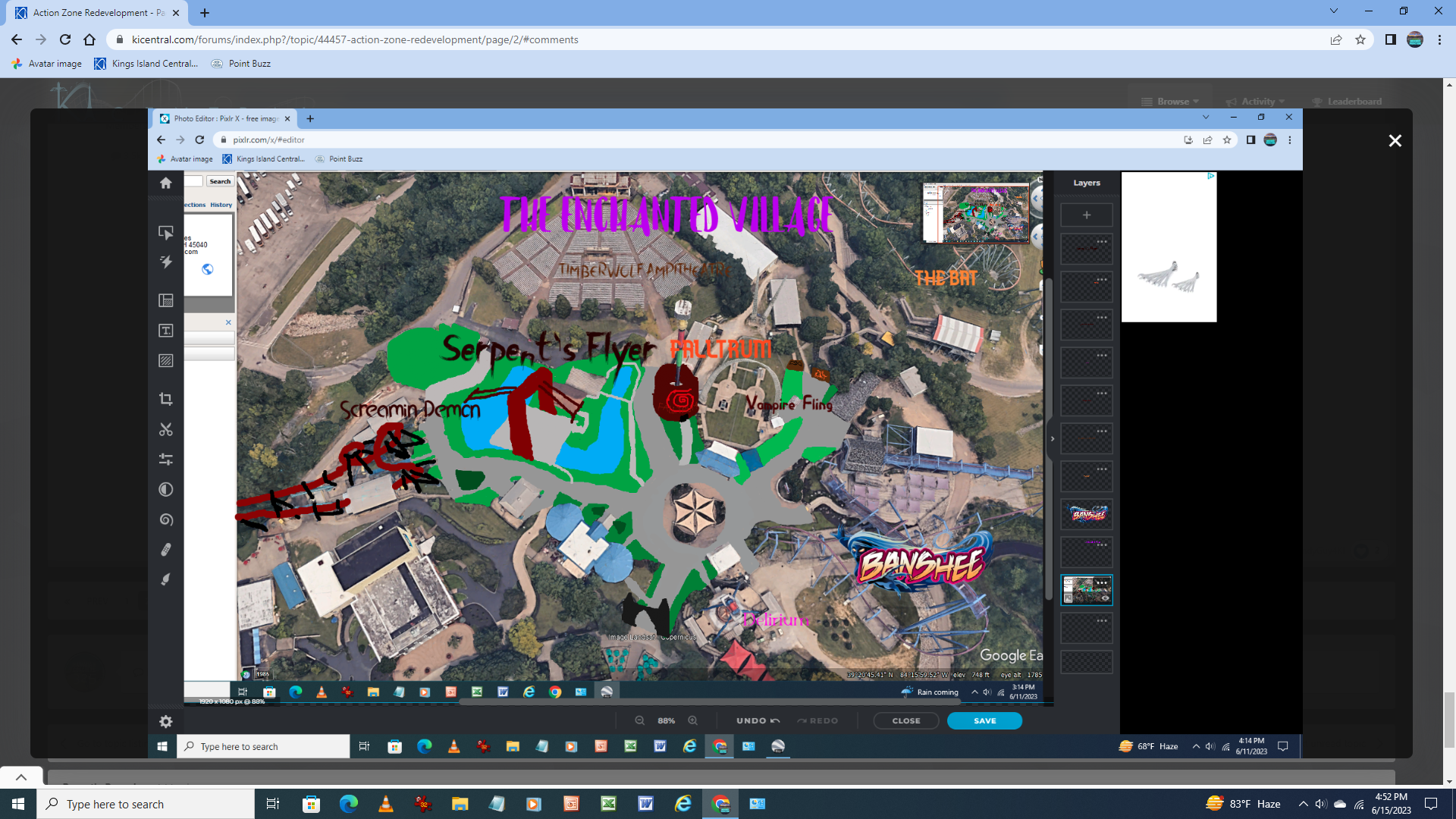
Task: Mute via the outer system tray speaker icon
Action: tap(1321, 804)
